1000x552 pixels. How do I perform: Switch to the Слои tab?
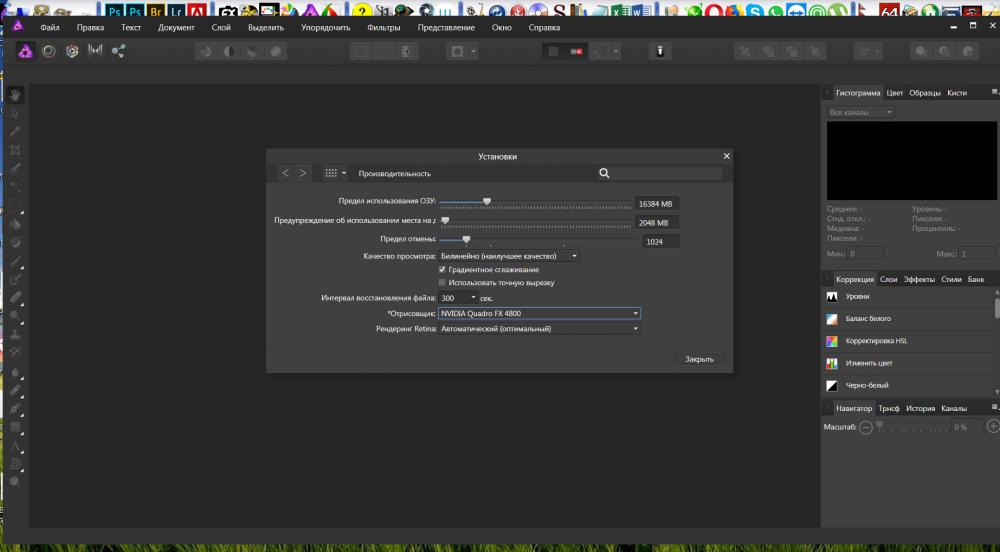pyautogui.click(x=888, y=279)
